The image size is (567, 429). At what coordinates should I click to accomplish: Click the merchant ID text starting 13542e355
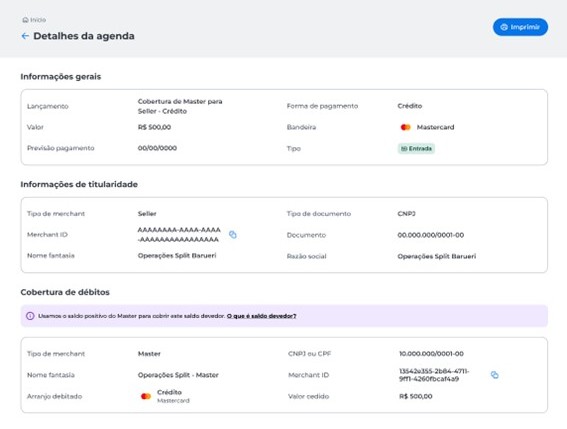[434, 375]
